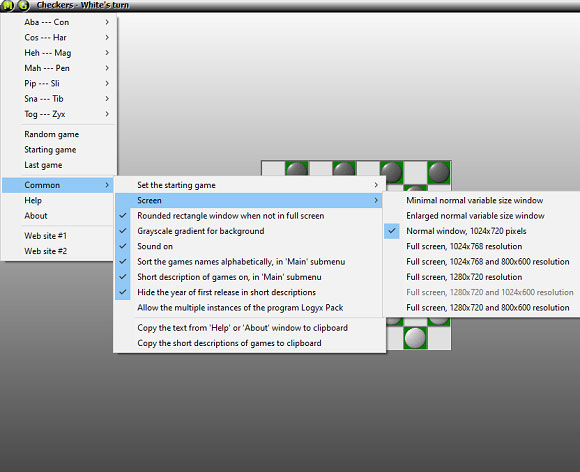580x472 pixels.
Task: Select Minimal normal variable size window
Action: [x=482, y=200]
